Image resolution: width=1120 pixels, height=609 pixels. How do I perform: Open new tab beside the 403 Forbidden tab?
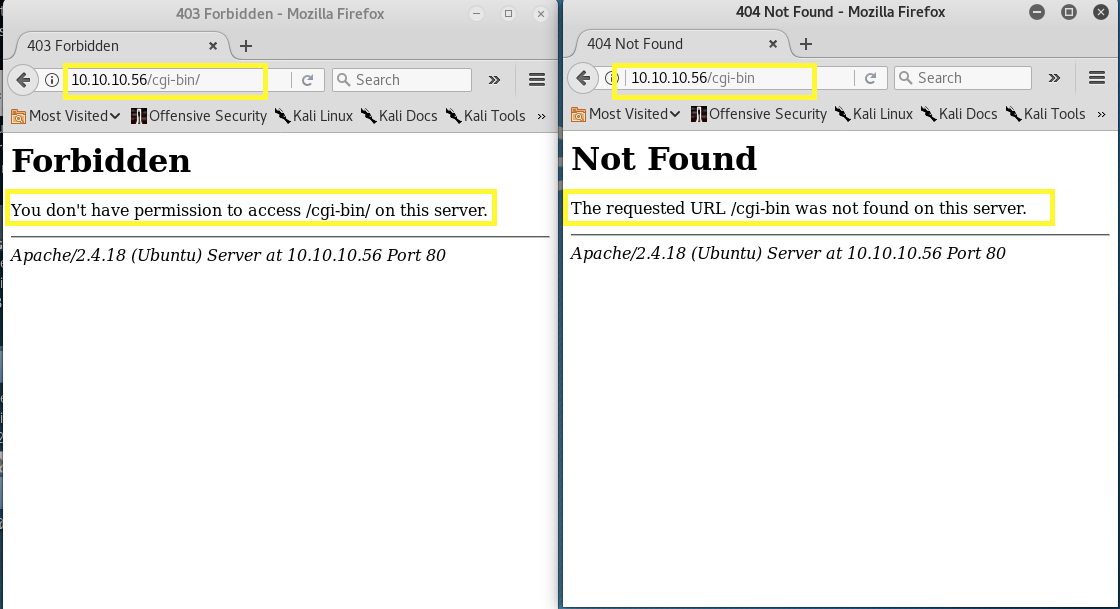point(246,46)
